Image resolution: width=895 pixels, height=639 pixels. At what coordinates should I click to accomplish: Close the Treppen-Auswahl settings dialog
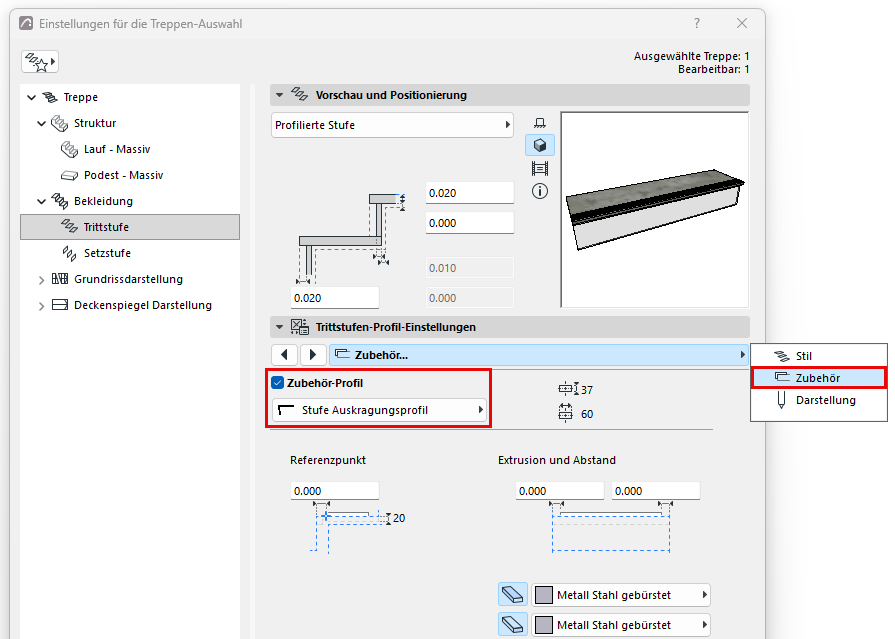click(x=741, y=23)
